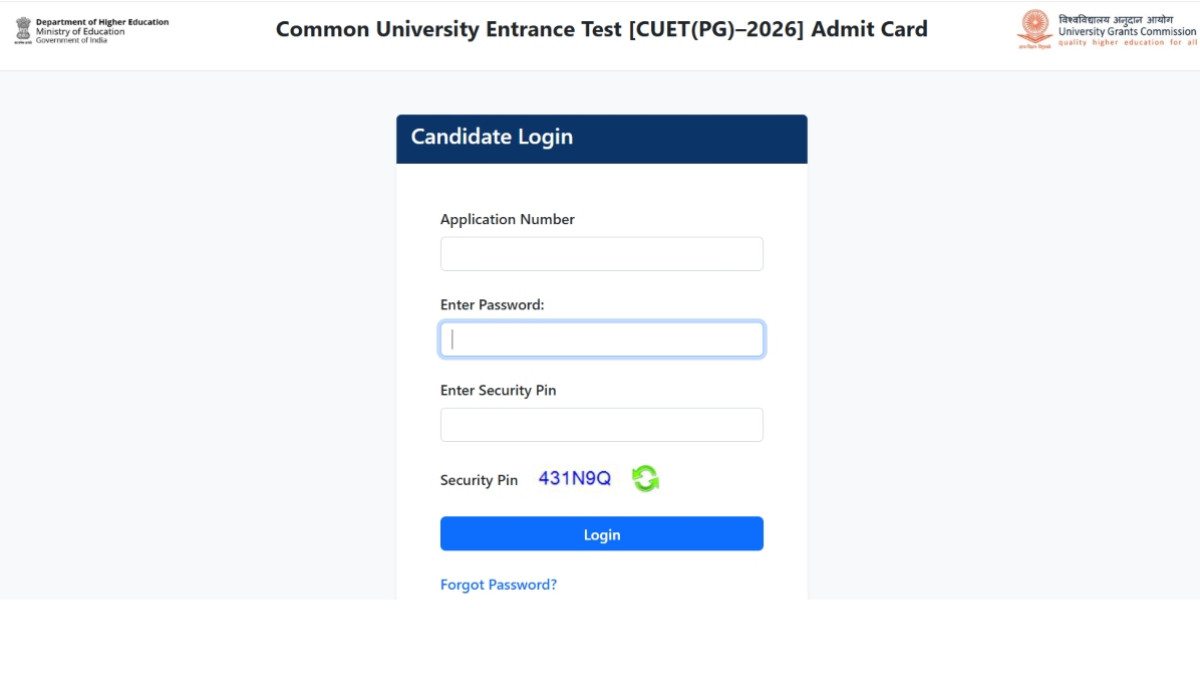
Task: Click the Government of India emblem
Action: (23, 30)
